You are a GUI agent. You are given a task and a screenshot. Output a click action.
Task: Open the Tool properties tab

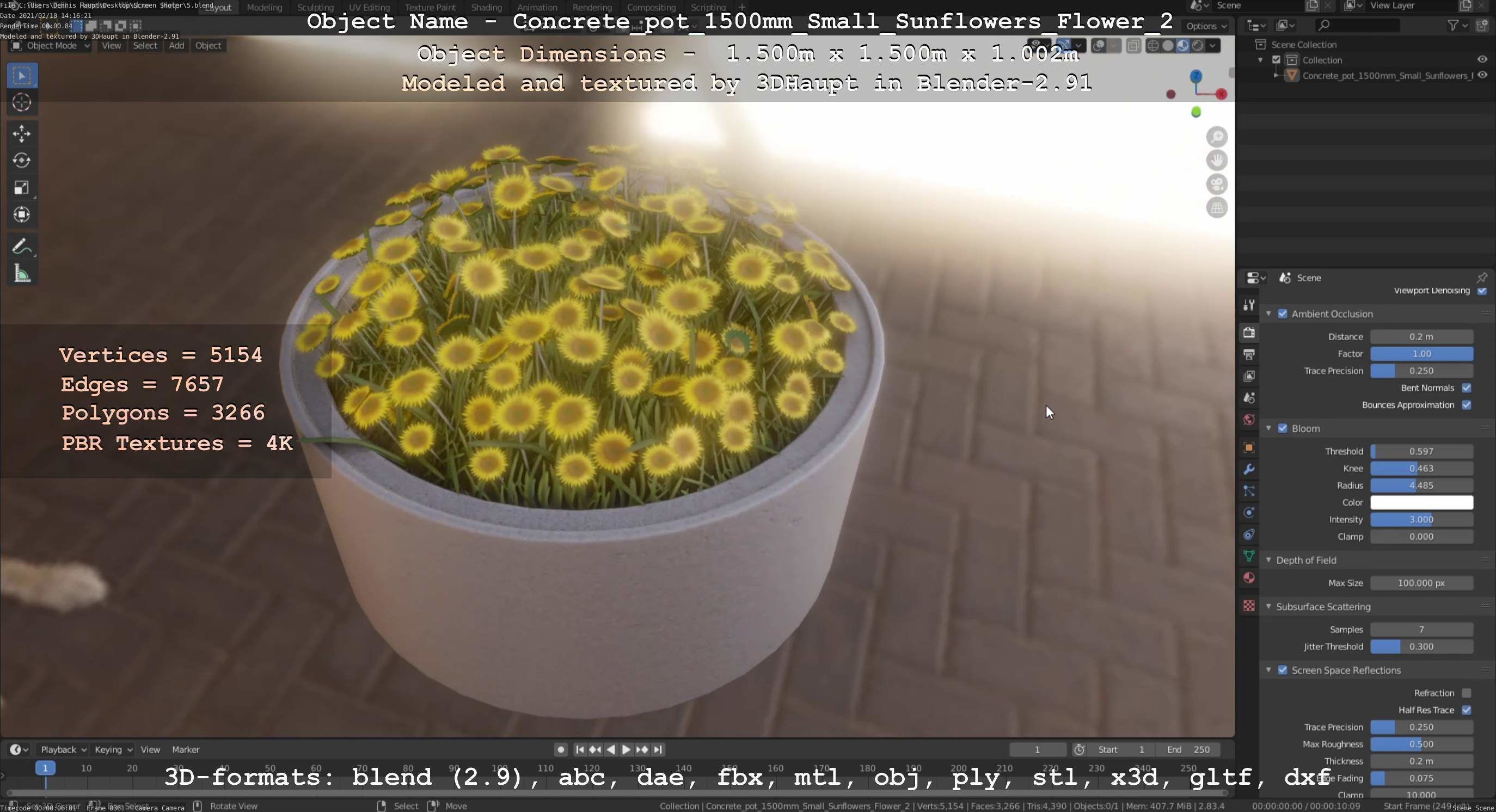(1249, 305)
